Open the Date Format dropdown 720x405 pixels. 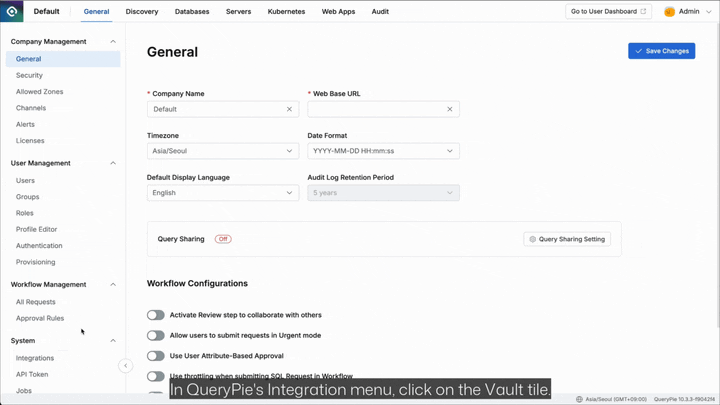point(383,151)
